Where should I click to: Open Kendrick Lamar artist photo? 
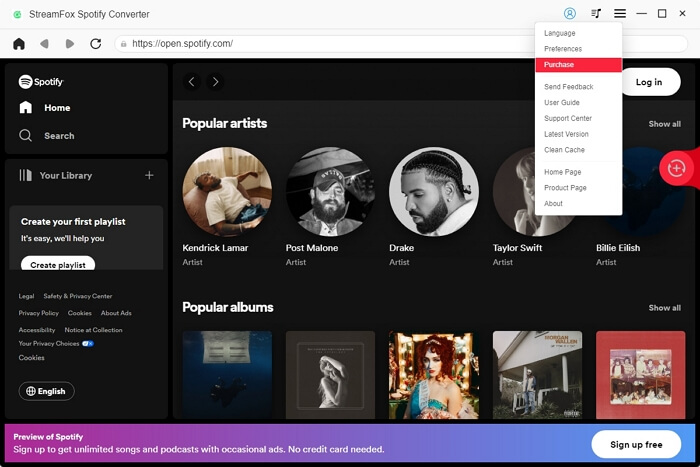click(227, 192)
